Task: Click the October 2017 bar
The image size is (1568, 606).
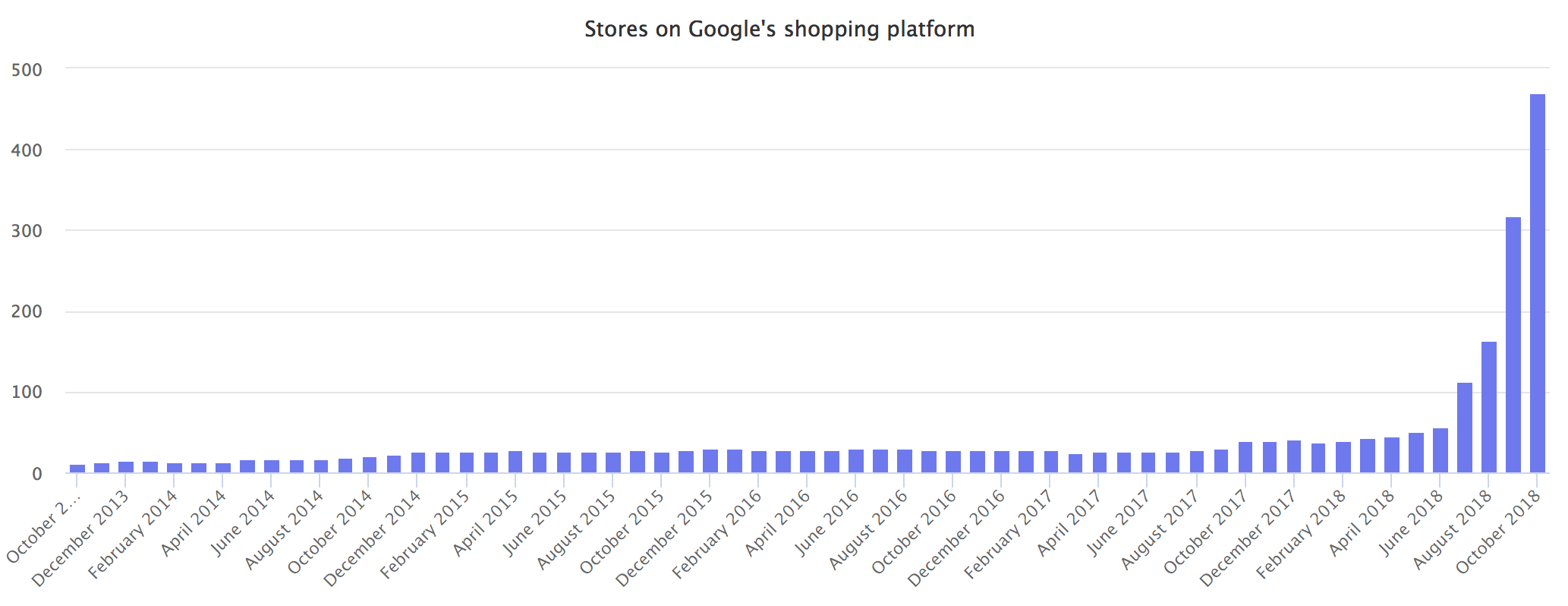Action: point(1245,457)
